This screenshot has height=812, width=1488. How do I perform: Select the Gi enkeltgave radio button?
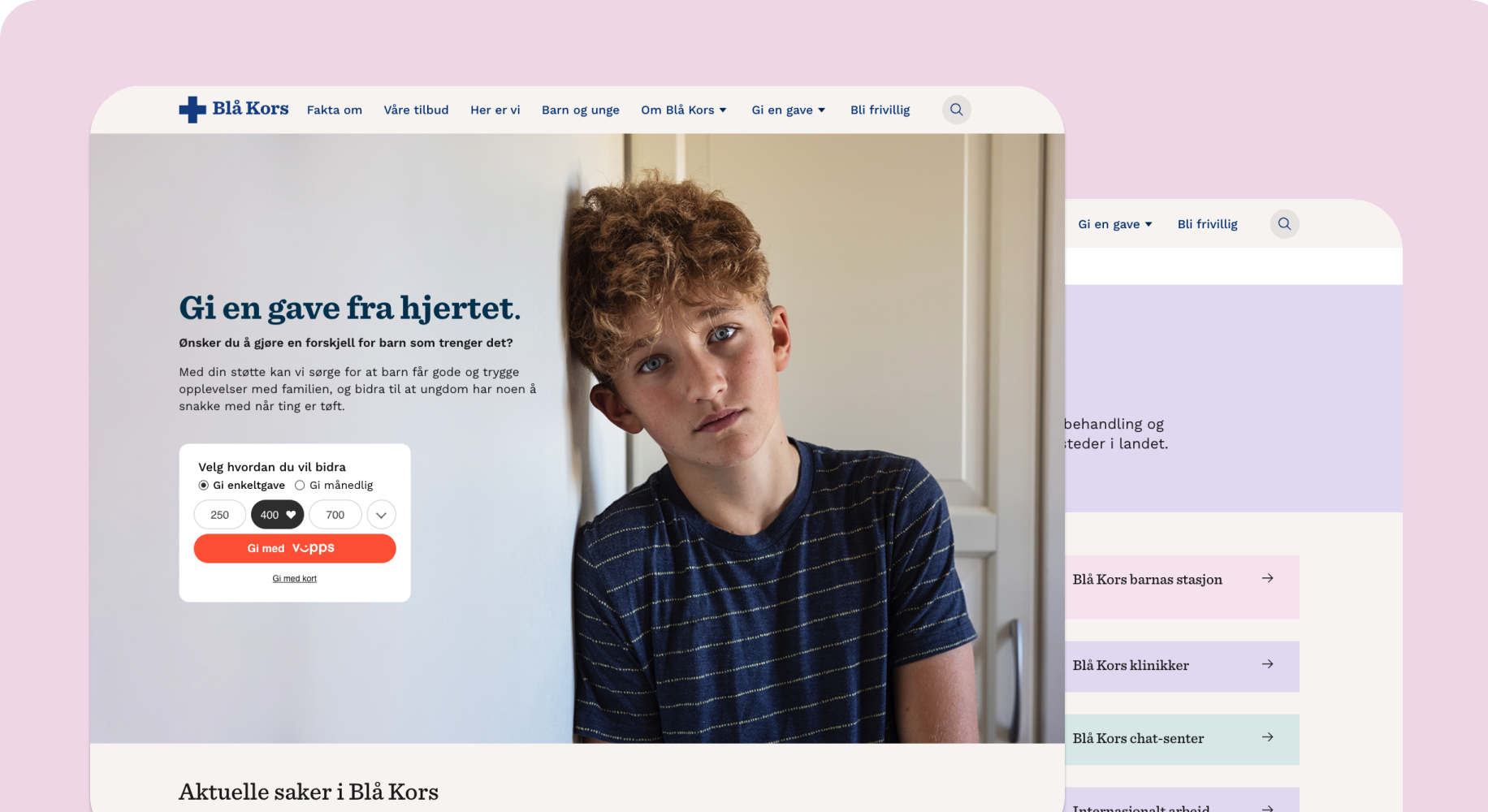pyautogui.click(x=204, y=486)
